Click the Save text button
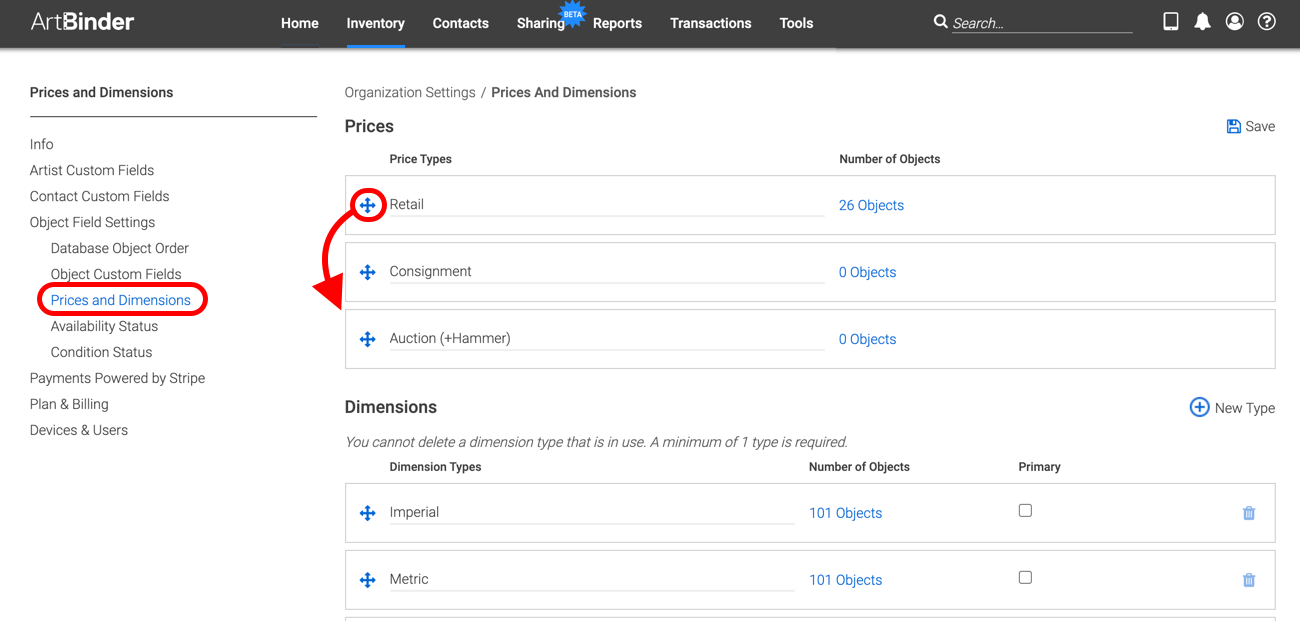The width and height of the screenshot is (1300, 621). [1260, 126]
